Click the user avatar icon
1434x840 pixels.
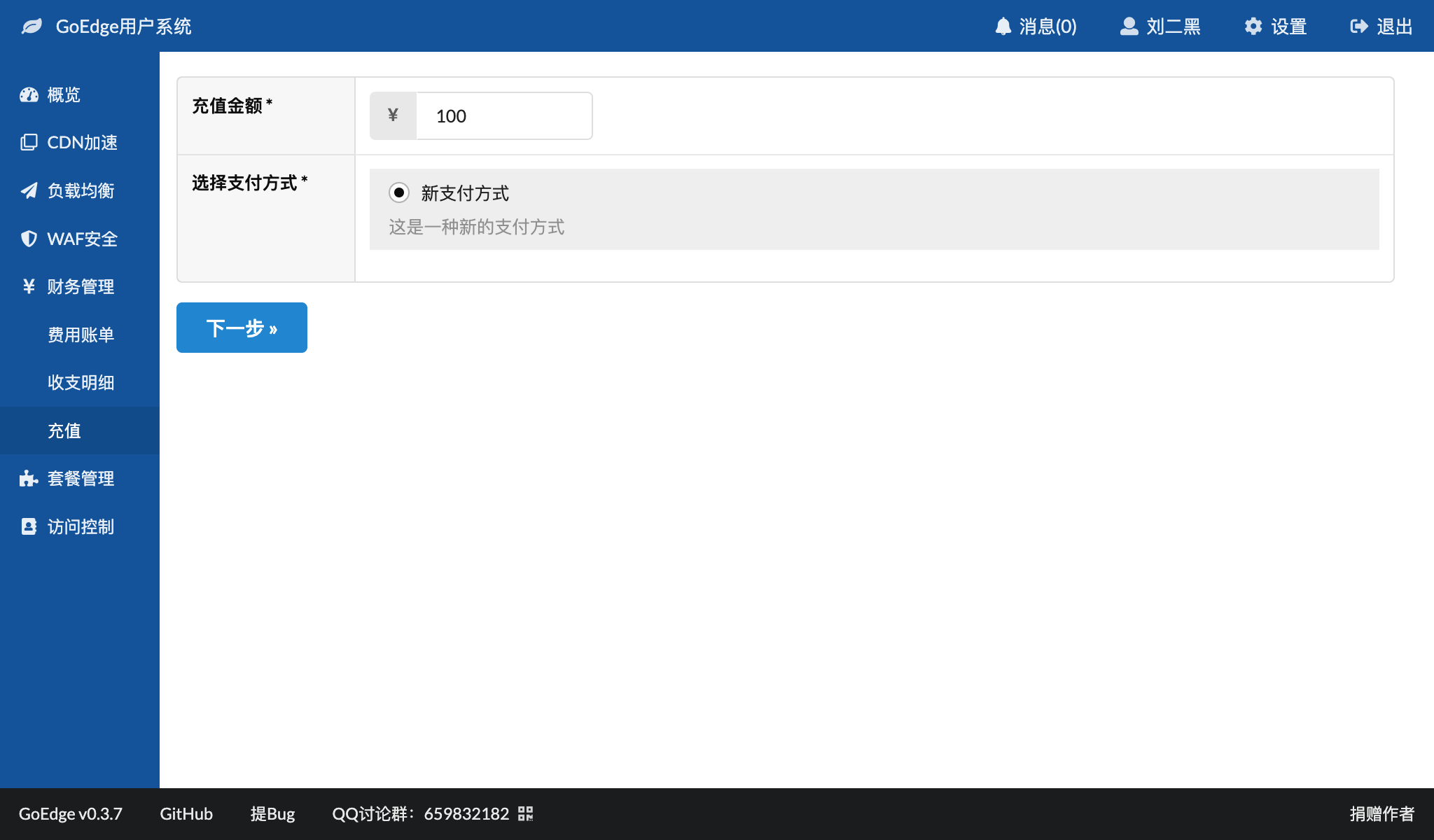[1129, 27]
